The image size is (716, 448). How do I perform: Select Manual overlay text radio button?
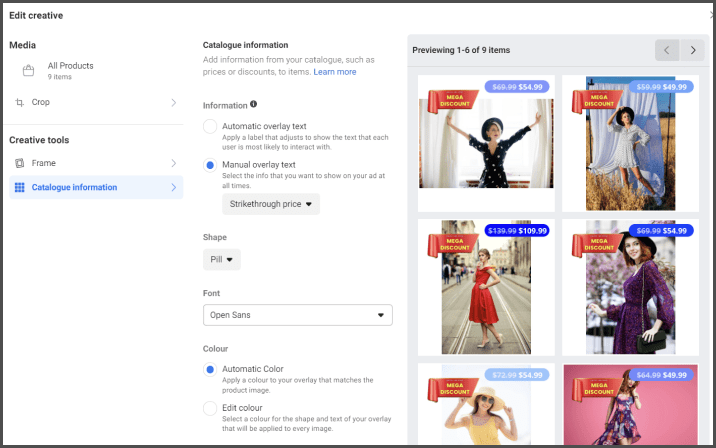210,165
